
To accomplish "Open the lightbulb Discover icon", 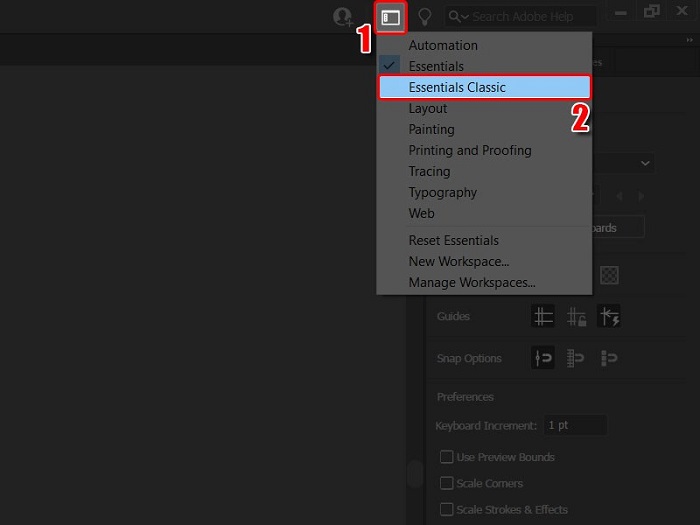I will point(425,17).
